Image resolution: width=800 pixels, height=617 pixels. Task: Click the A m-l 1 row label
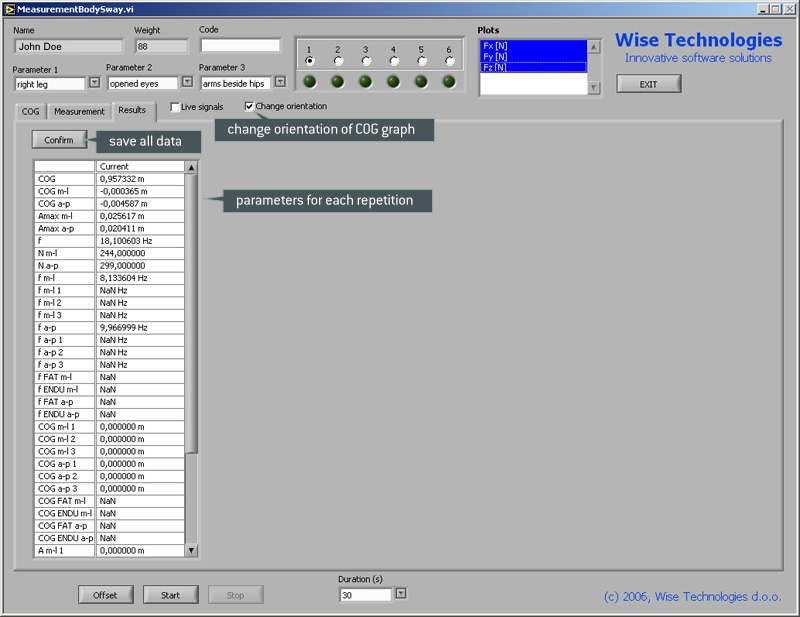(x=64, y=551)
